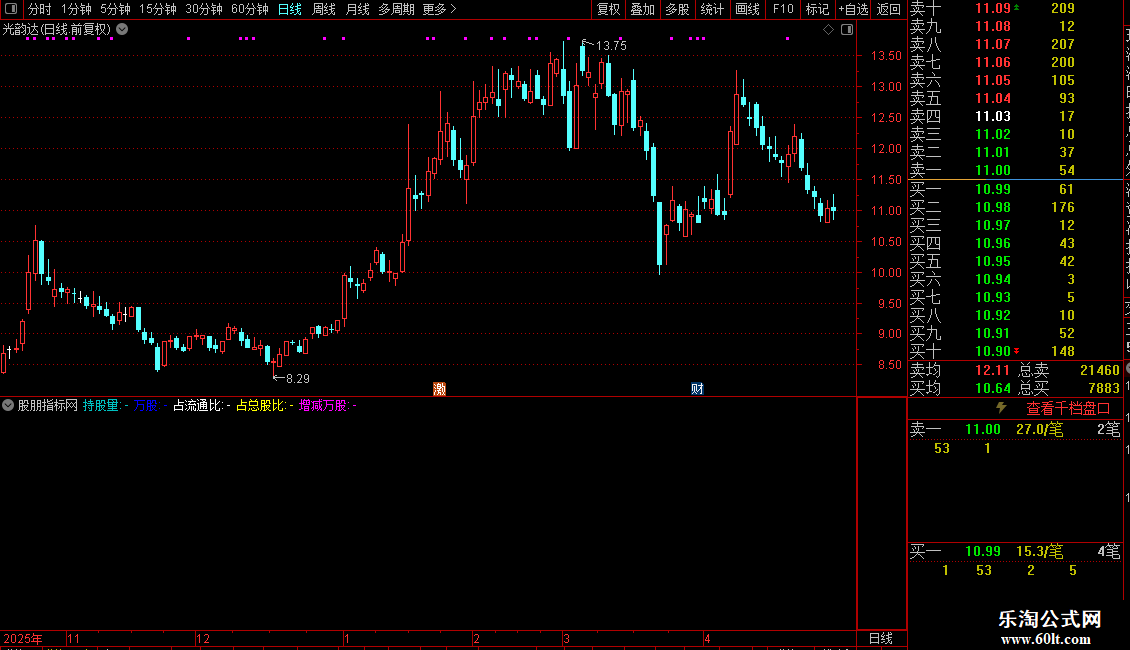Screen dimensions: 1130x650
Task: Click the 13.75 high price label
Action: pyautogui.click(x=611, y=45)
